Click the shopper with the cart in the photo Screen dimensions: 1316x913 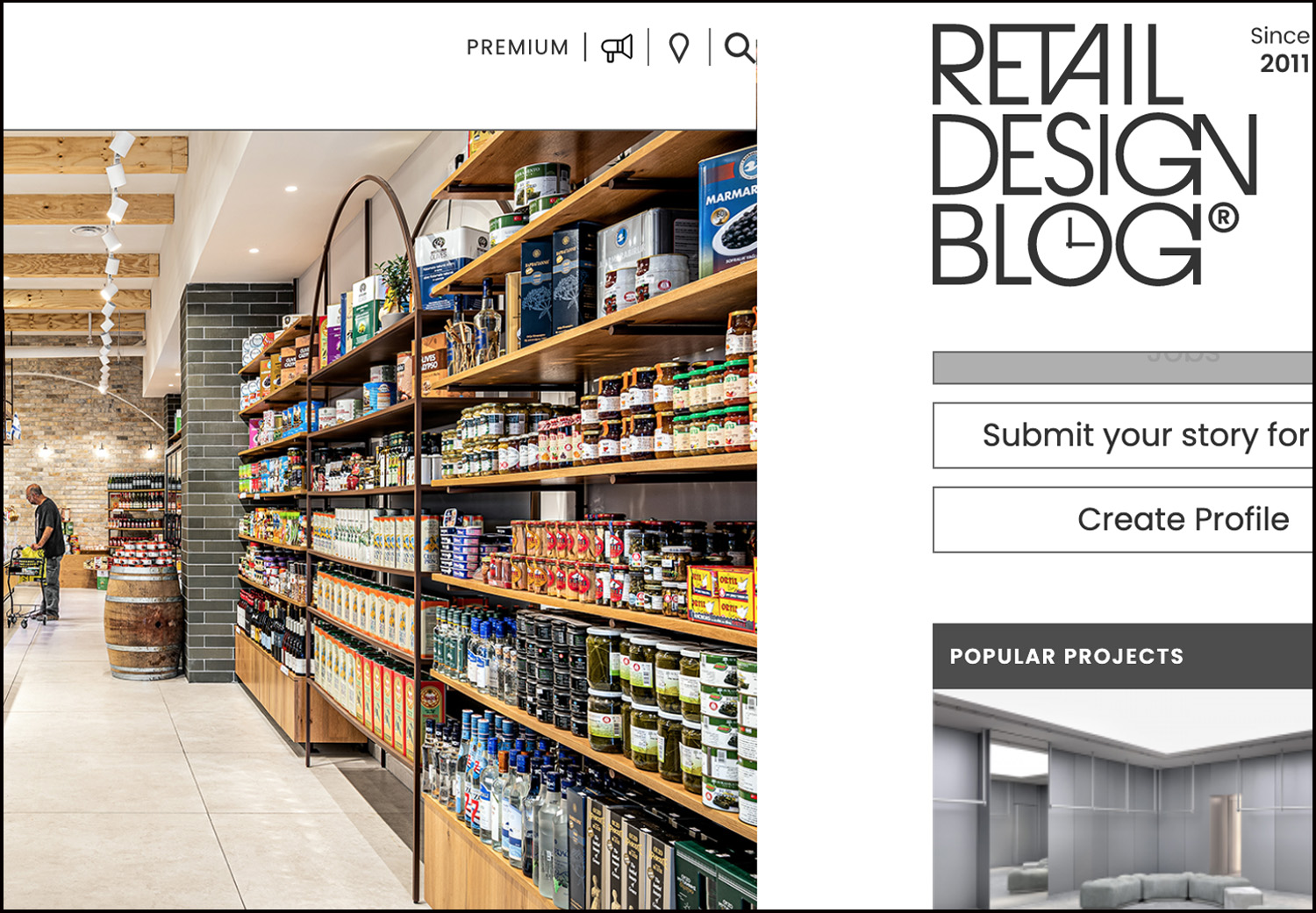[x=44, y=553]
